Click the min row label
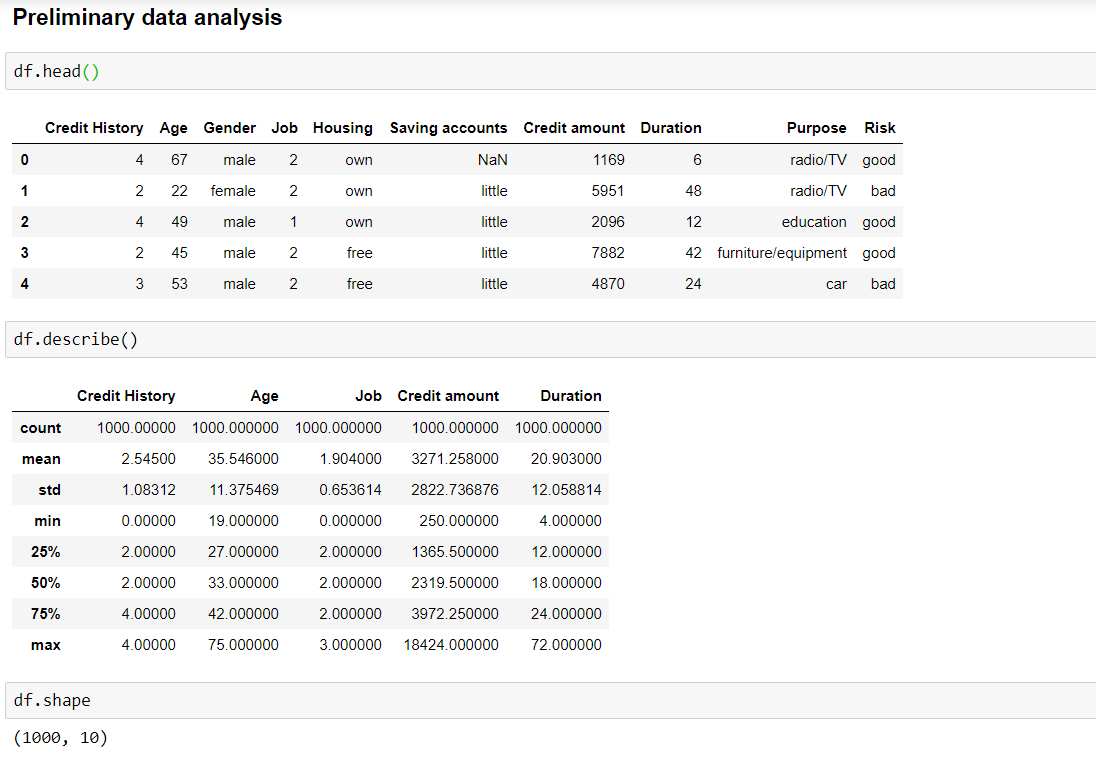The height and width of the screenshot is (758, 1096). coord(48,521)
